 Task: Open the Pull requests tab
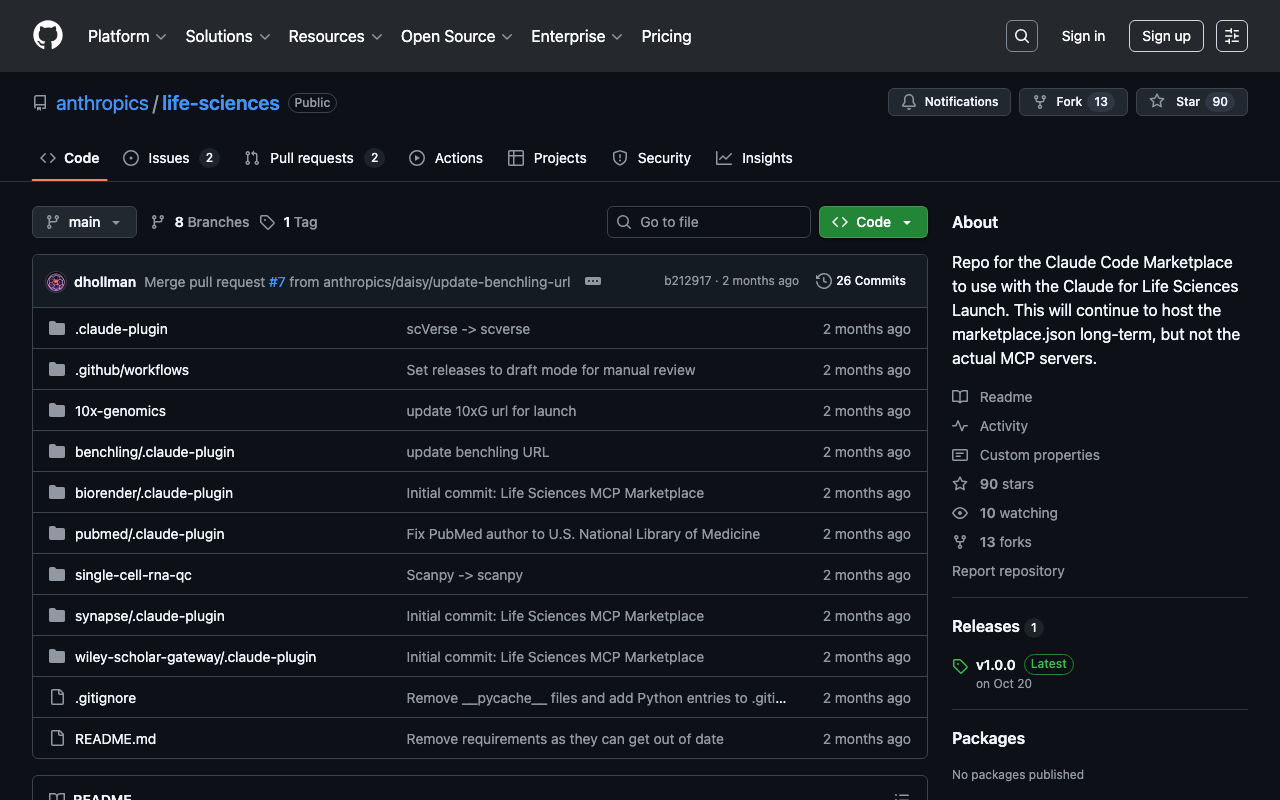[312, 158]
